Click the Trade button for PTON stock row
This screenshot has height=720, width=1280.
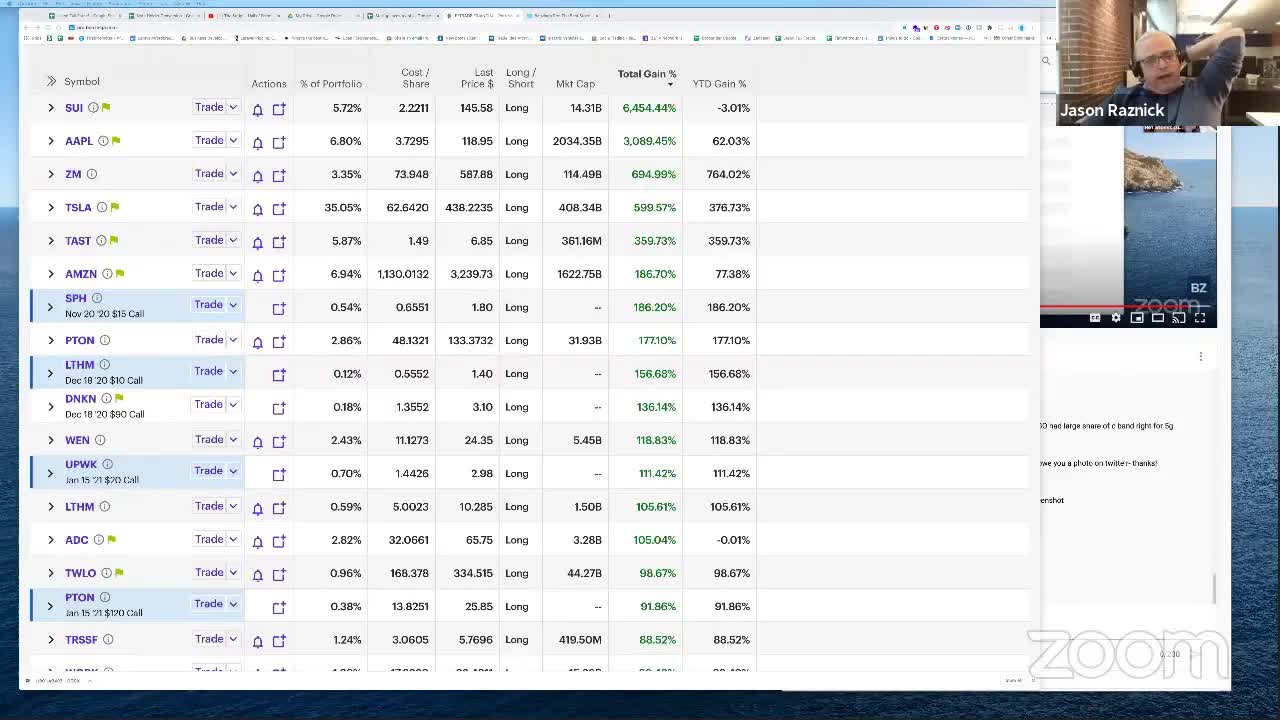[x=209, y=340]
